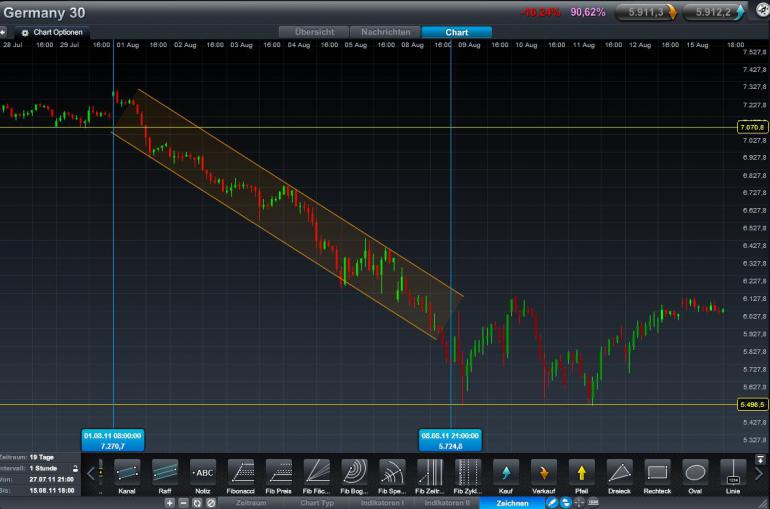
Task: Click the vertical slider beside Kanal tool
Action: click(101, 474)
